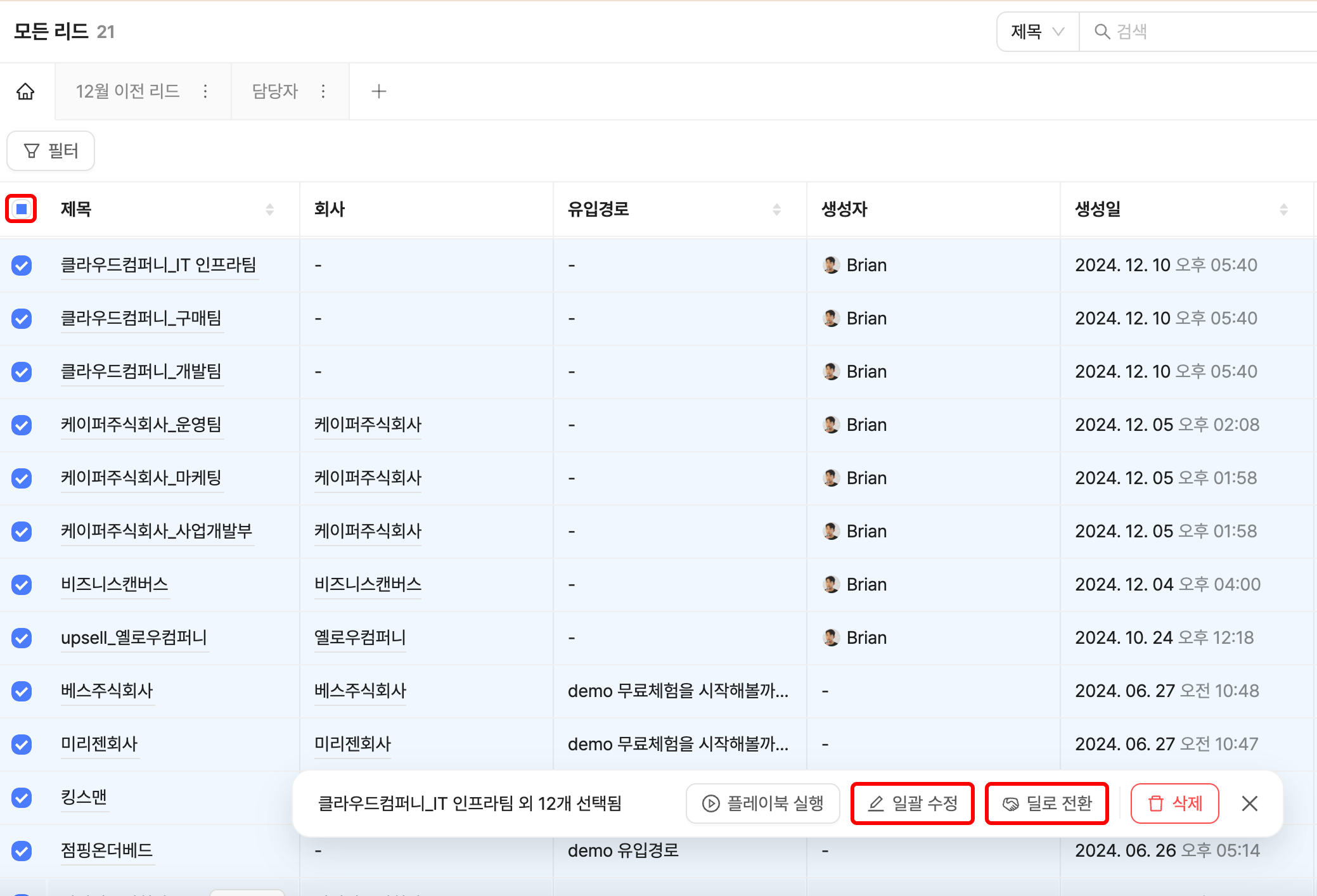Image resolution: width=1317 pixels, height=896 pixels.
Task: Open the 담당자 tab three-dot menu
Action: [323, 91]
